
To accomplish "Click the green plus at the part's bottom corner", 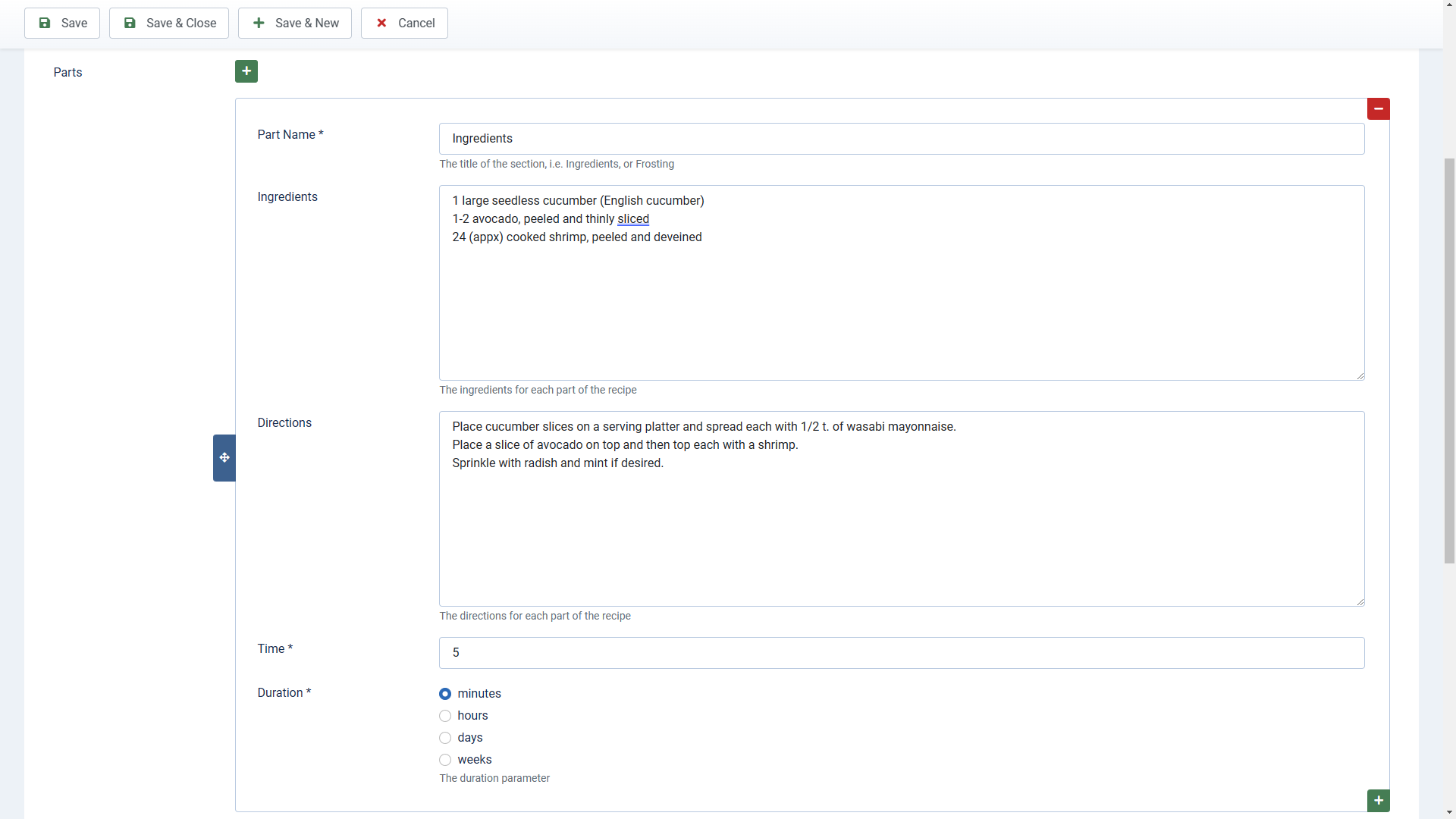I will (1378, 801).
